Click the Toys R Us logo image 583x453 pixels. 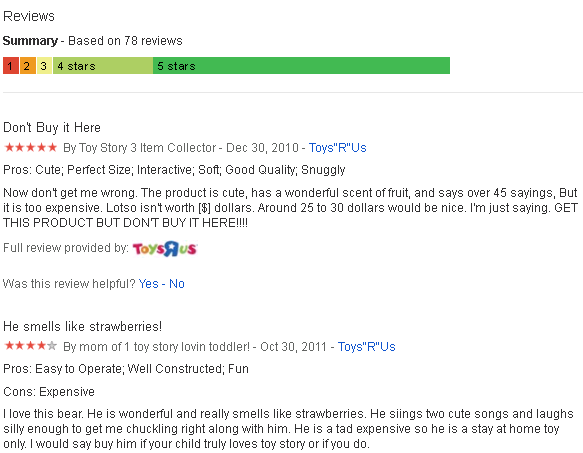[x=165, y=249]
